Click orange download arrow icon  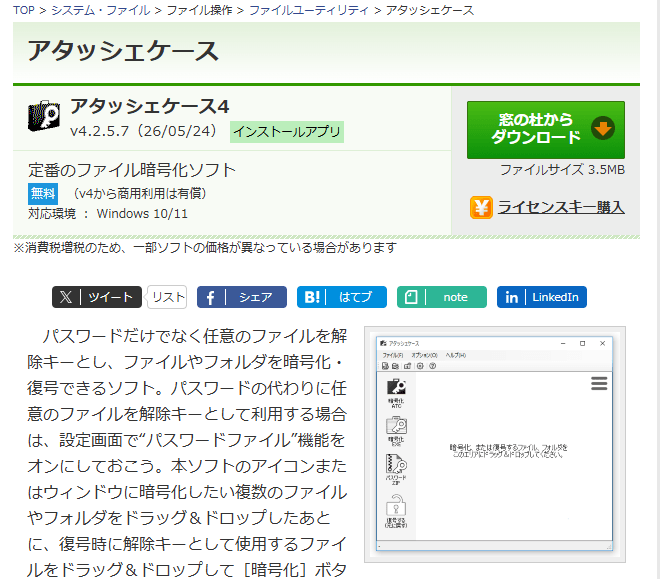coord(603,128)
